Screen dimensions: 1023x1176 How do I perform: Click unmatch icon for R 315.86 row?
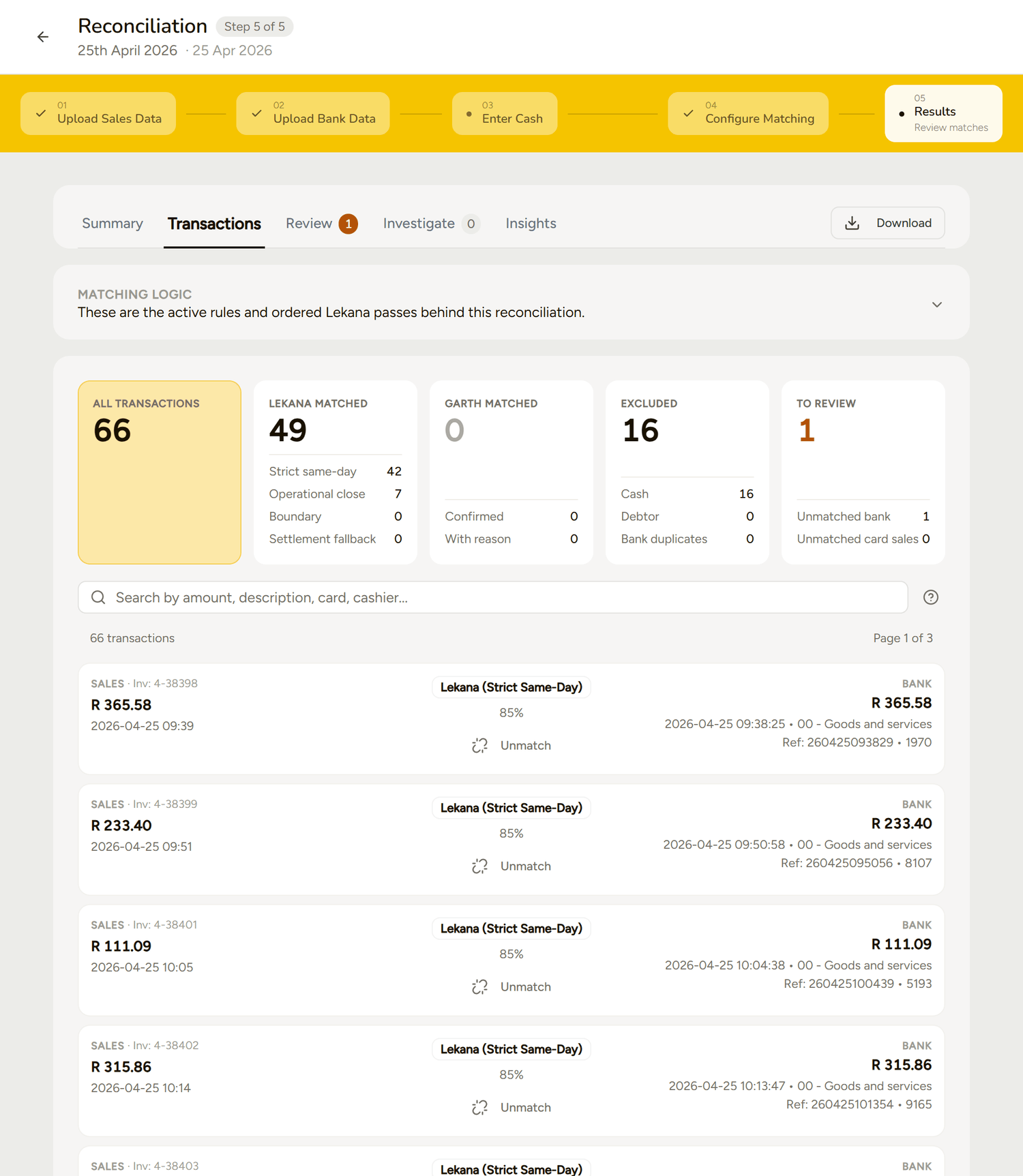tap(479, 1107)
